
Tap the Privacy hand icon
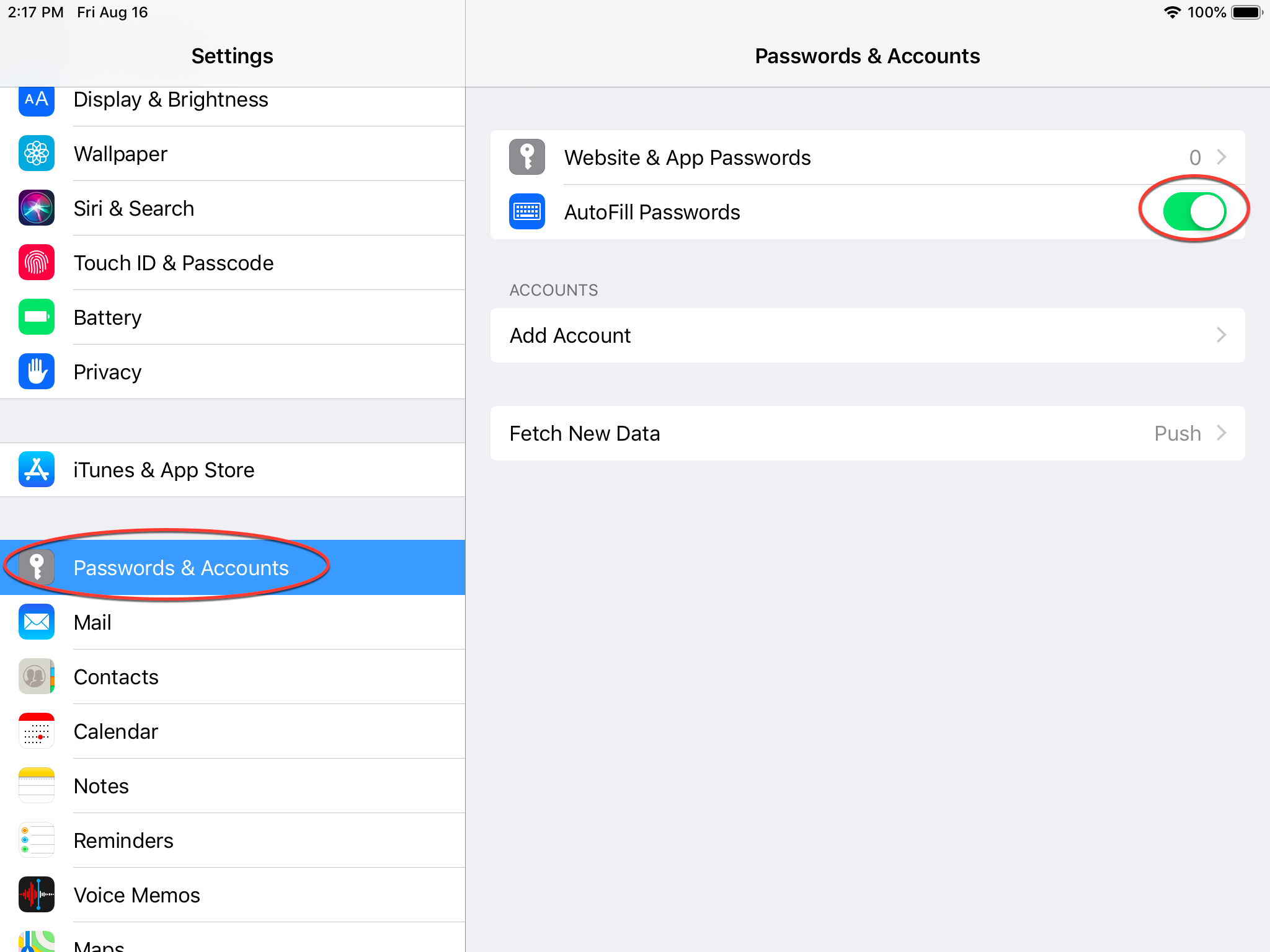coord(37,371)
